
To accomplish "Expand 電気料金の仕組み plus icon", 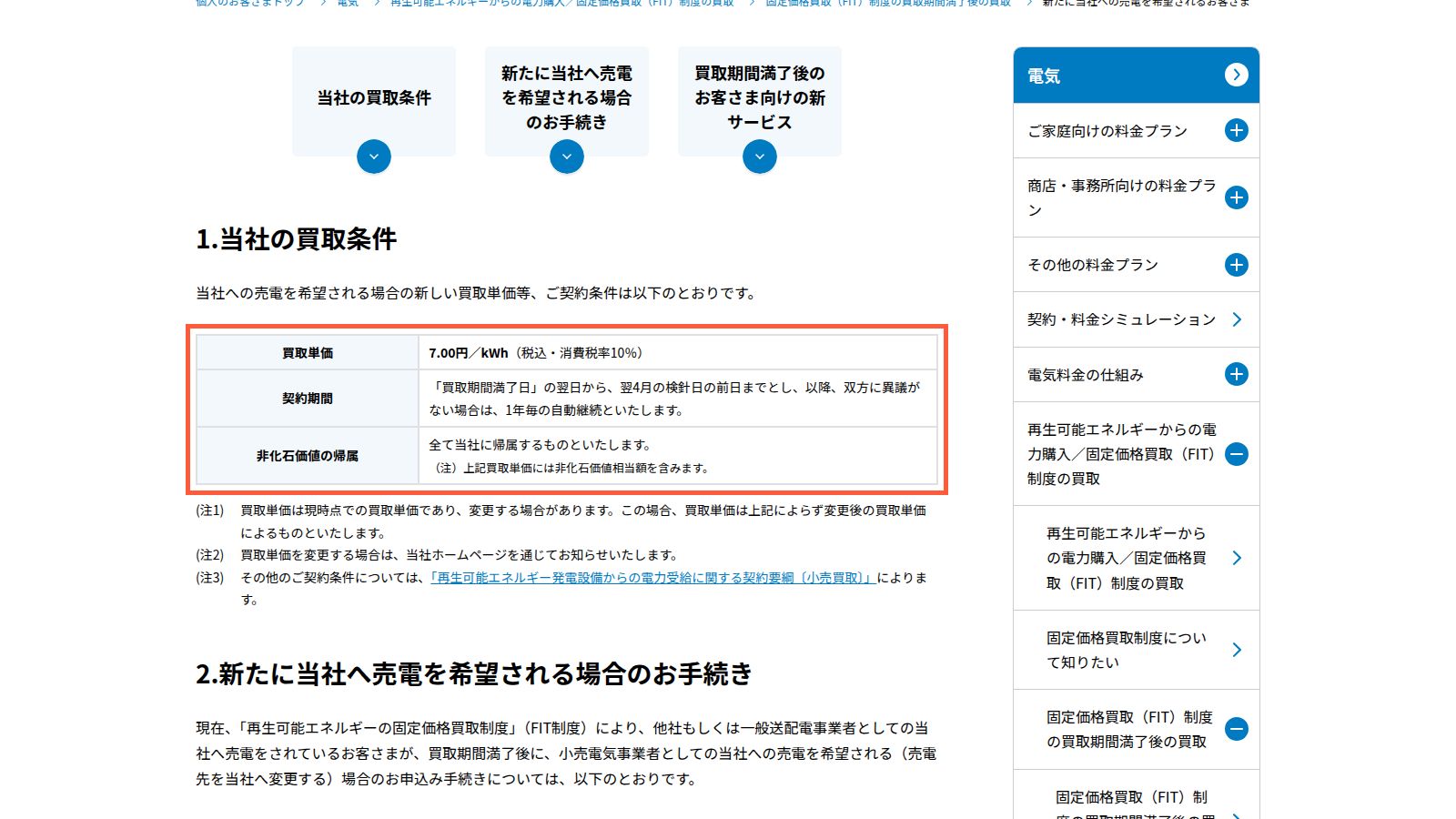I will [1236, 374].
